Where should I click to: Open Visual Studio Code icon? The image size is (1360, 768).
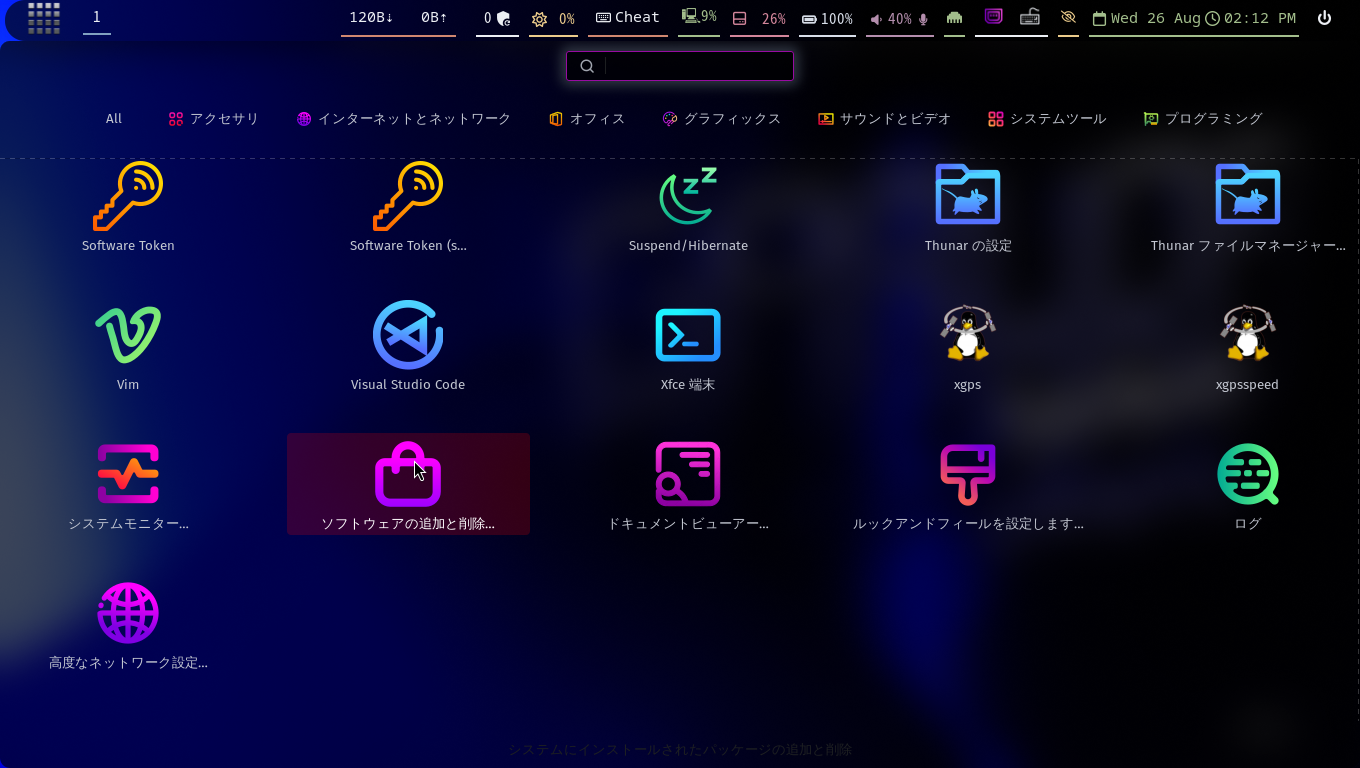pyautogui.click(x=408, y=335)
